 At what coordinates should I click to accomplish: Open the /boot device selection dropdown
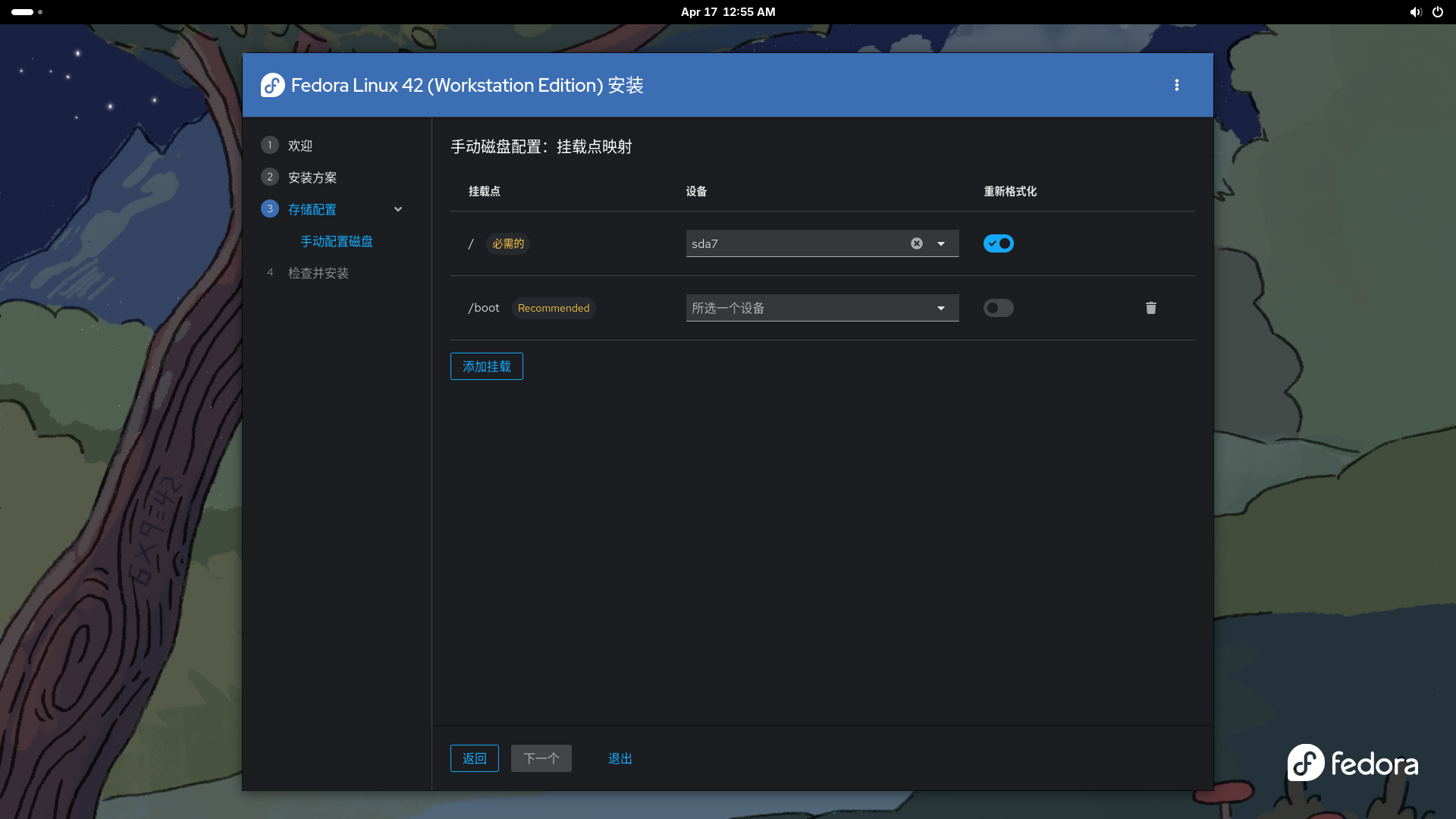coord(822,308)
